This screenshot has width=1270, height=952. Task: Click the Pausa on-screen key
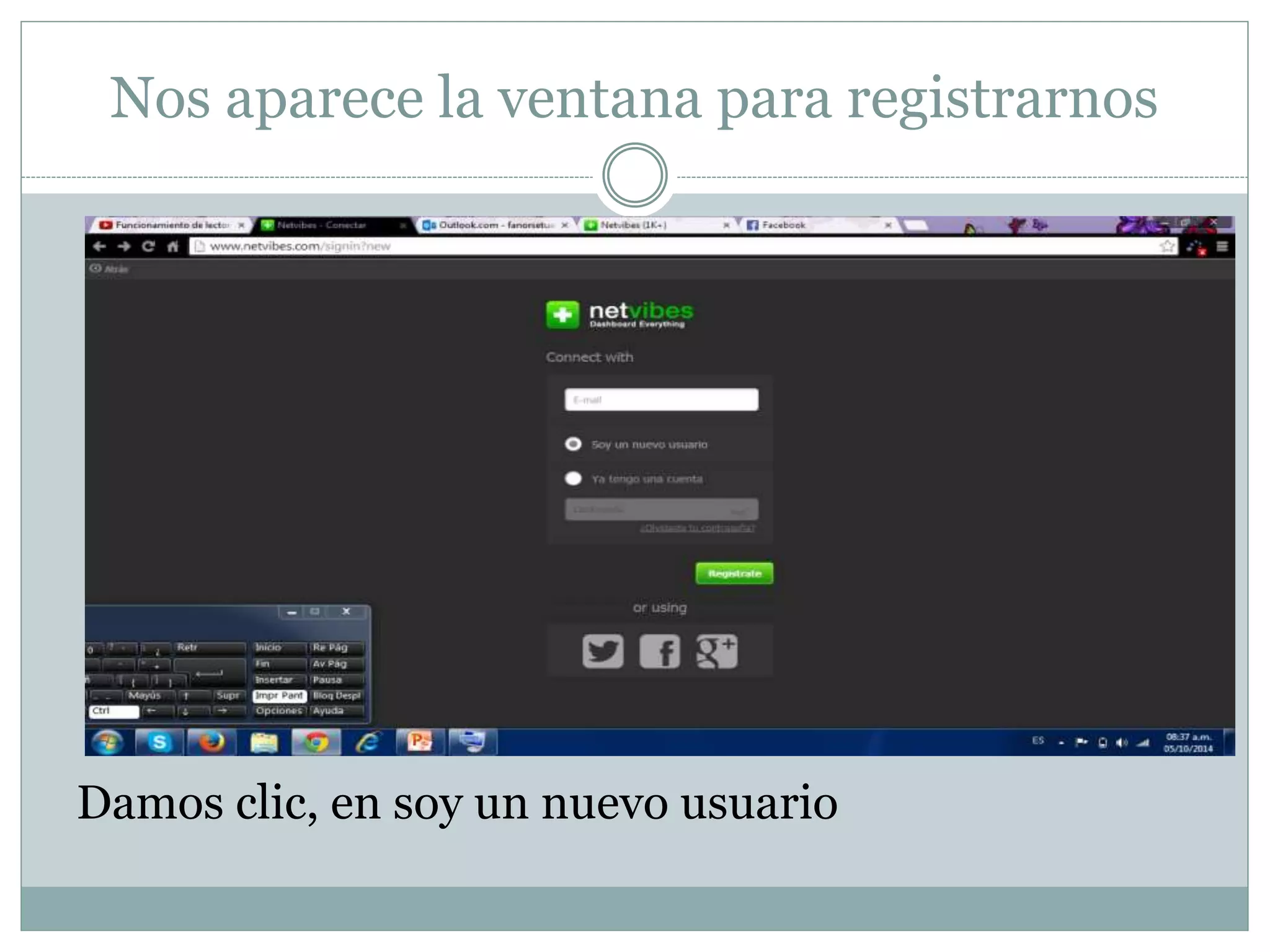tap(337, 680)
